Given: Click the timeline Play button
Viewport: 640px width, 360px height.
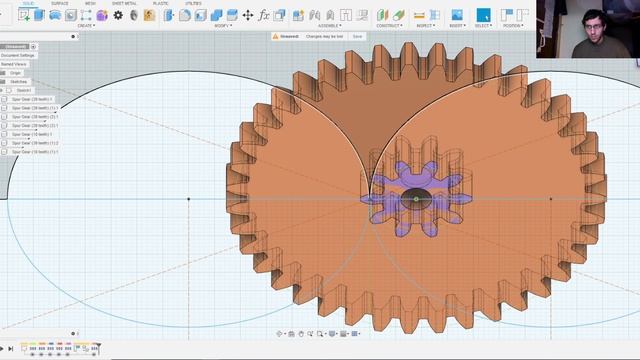Looking at the screenshot, I should point(2,349).
